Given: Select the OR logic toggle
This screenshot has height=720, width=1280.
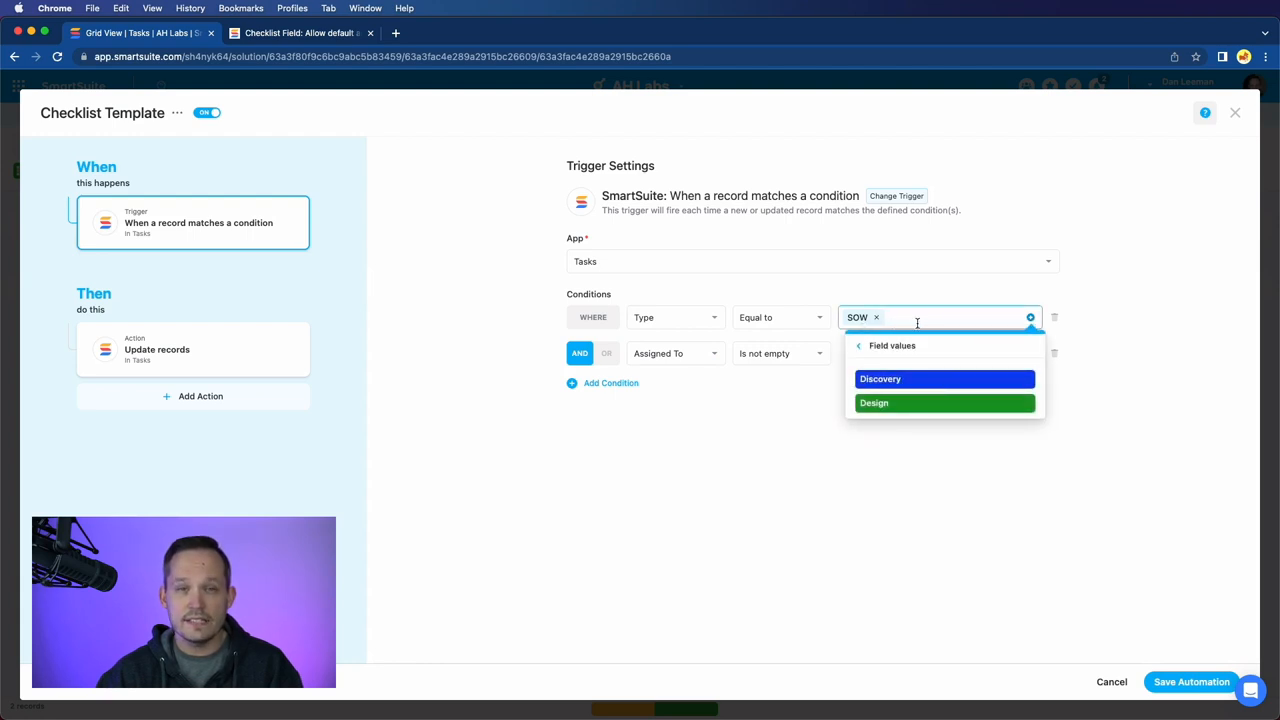Looking at the screenshot, I should (606, 353).
